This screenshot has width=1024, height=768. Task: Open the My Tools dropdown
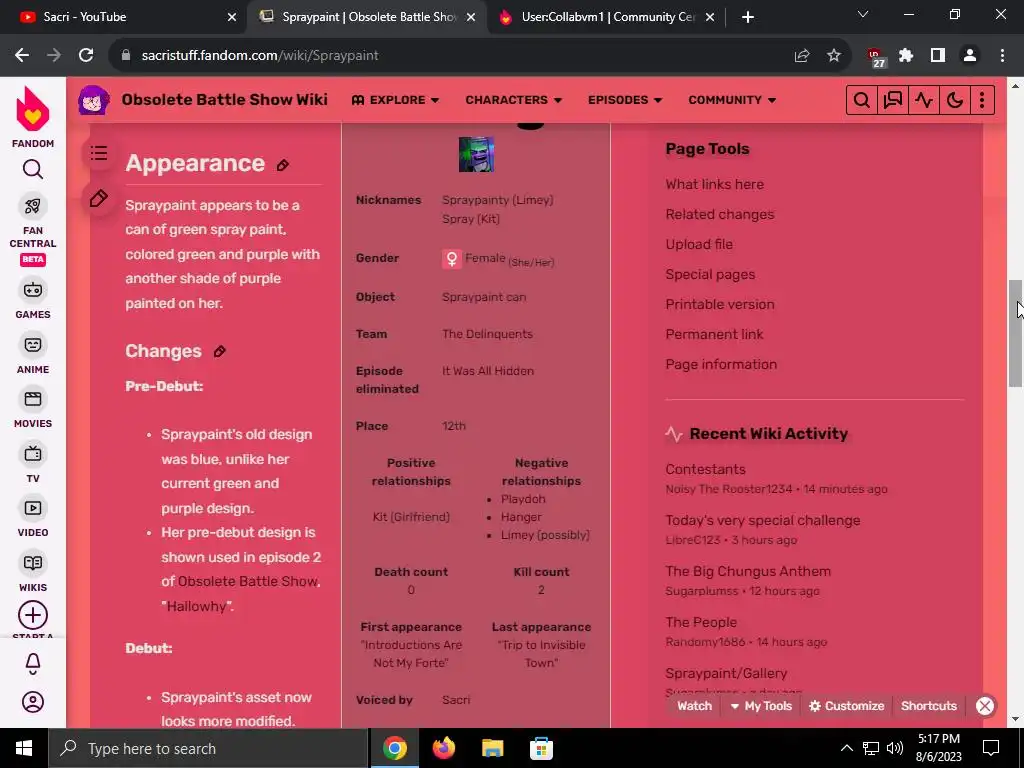point(761,706)
